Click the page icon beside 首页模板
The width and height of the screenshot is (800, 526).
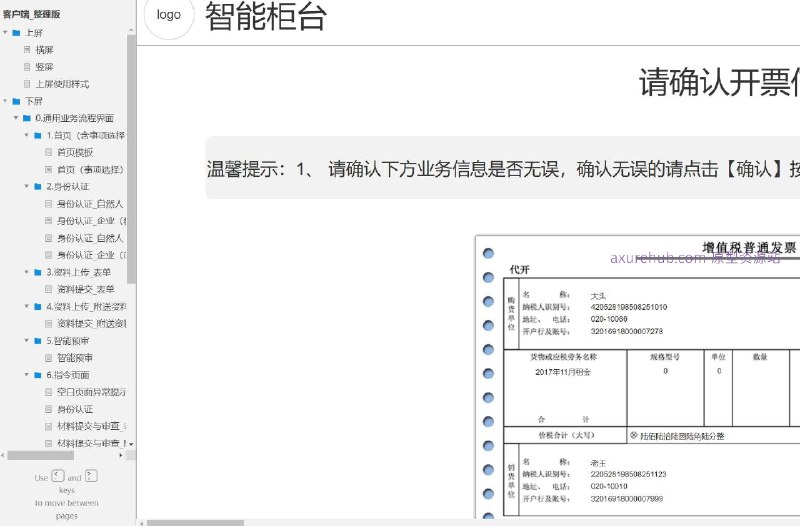tap(48, 152)
